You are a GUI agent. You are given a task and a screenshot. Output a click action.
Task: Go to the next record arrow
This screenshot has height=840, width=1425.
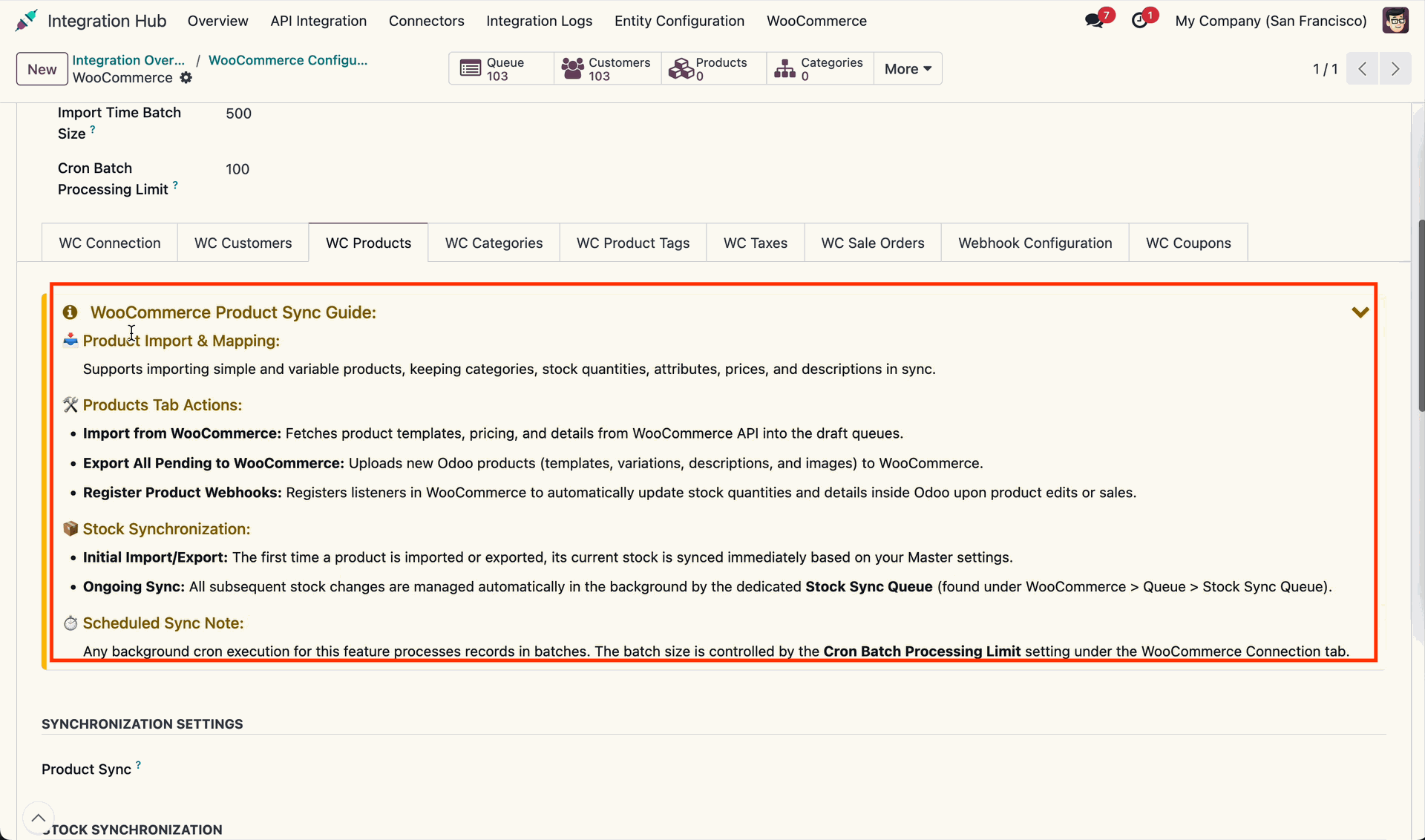[x=1395, y=69]
